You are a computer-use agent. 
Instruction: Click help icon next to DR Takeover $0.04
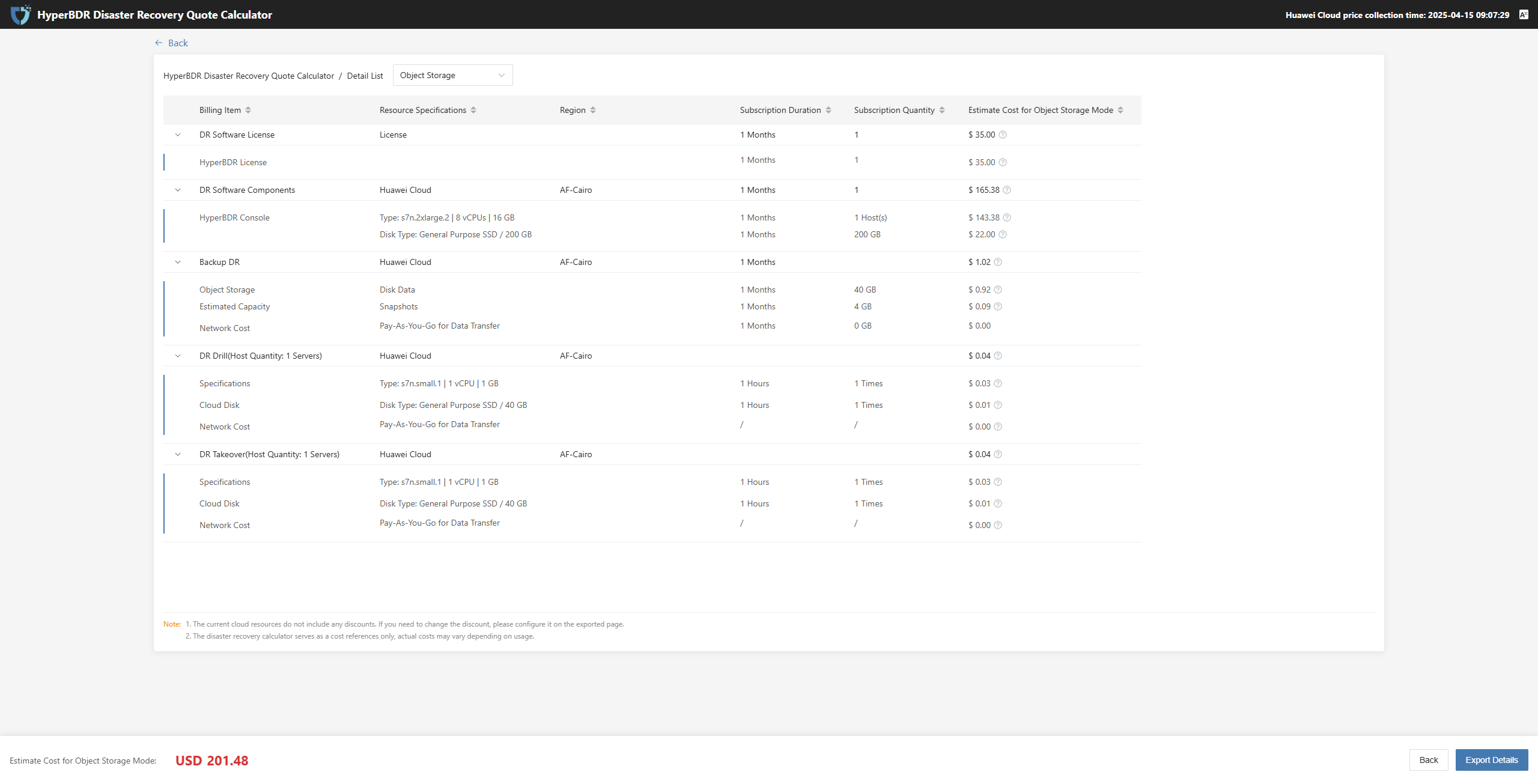998,454
